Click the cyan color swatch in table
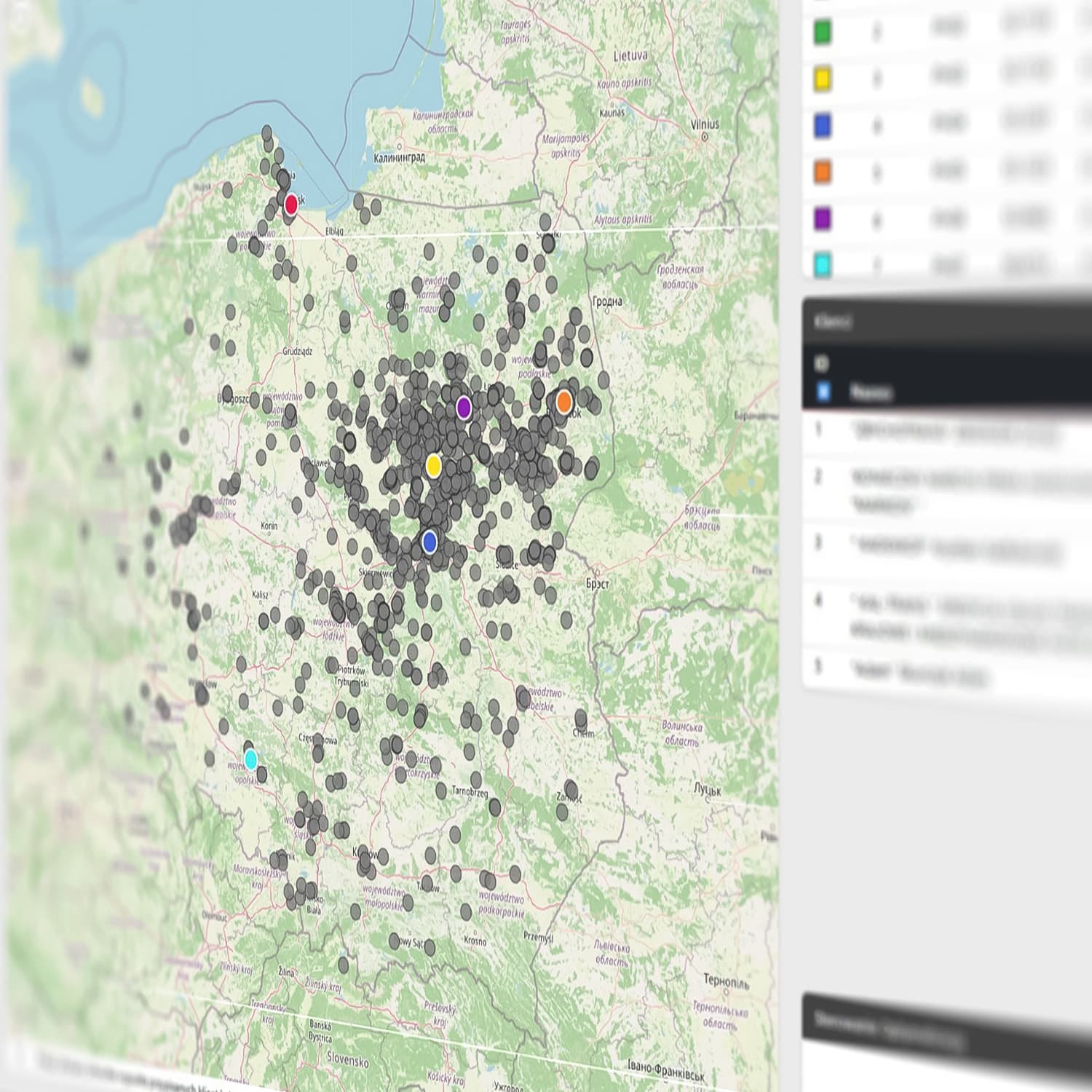Viewport: 1092px width, 1092px height. point(822,264)
